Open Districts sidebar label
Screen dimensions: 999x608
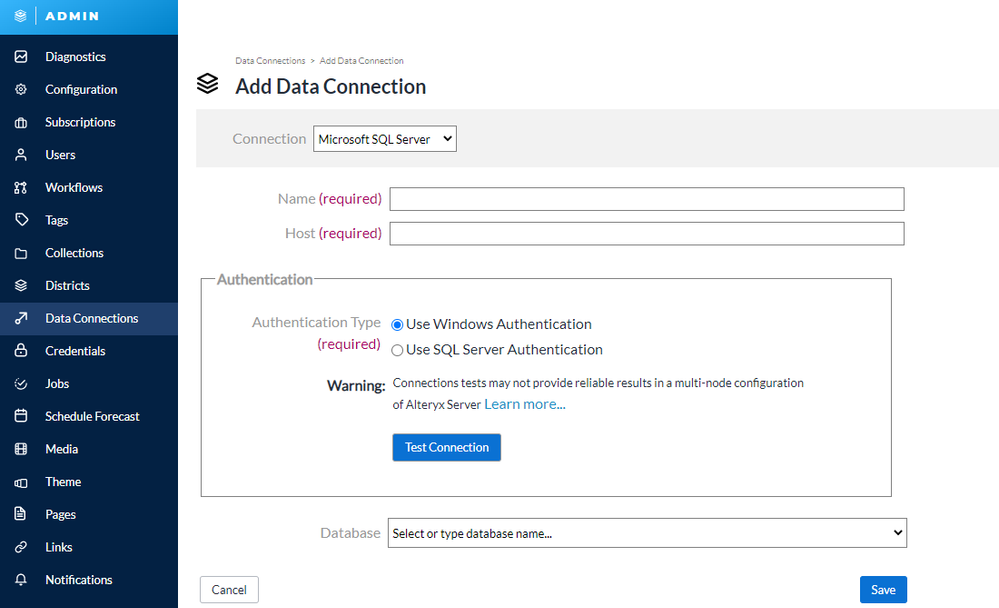(x=67, y=286)
